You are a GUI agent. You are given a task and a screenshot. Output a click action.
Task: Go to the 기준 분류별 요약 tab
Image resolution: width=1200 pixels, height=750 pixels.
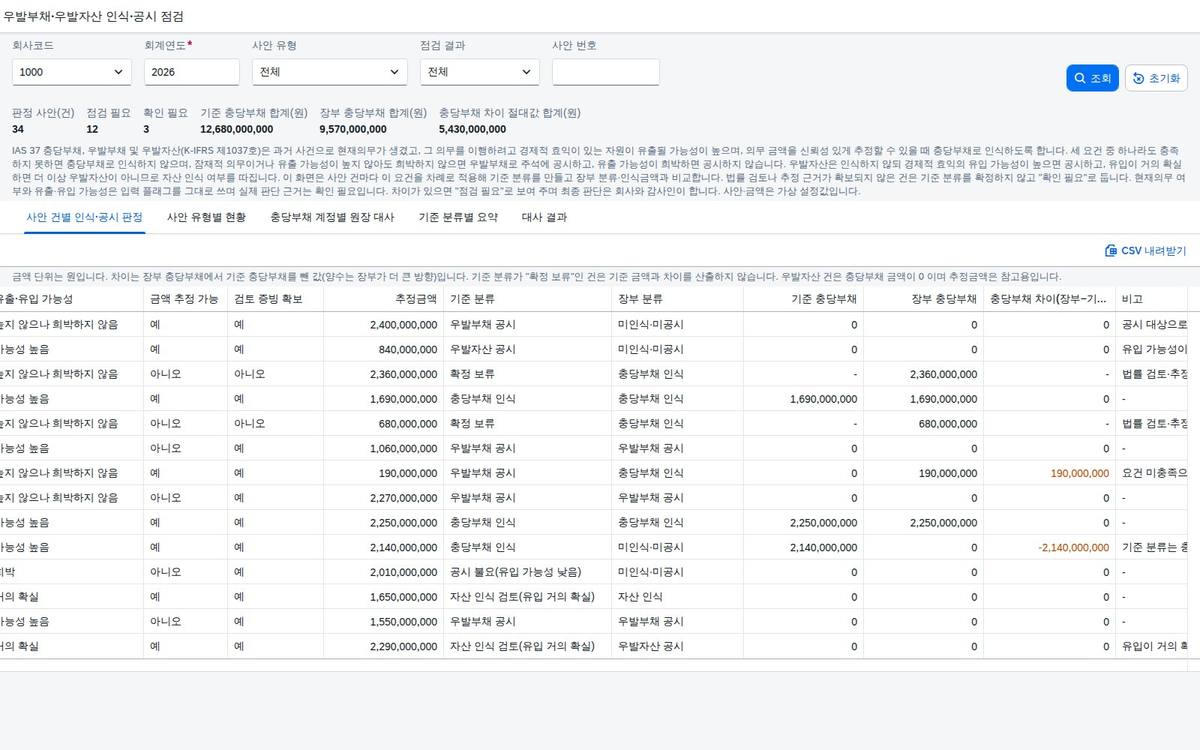point(458,217)
